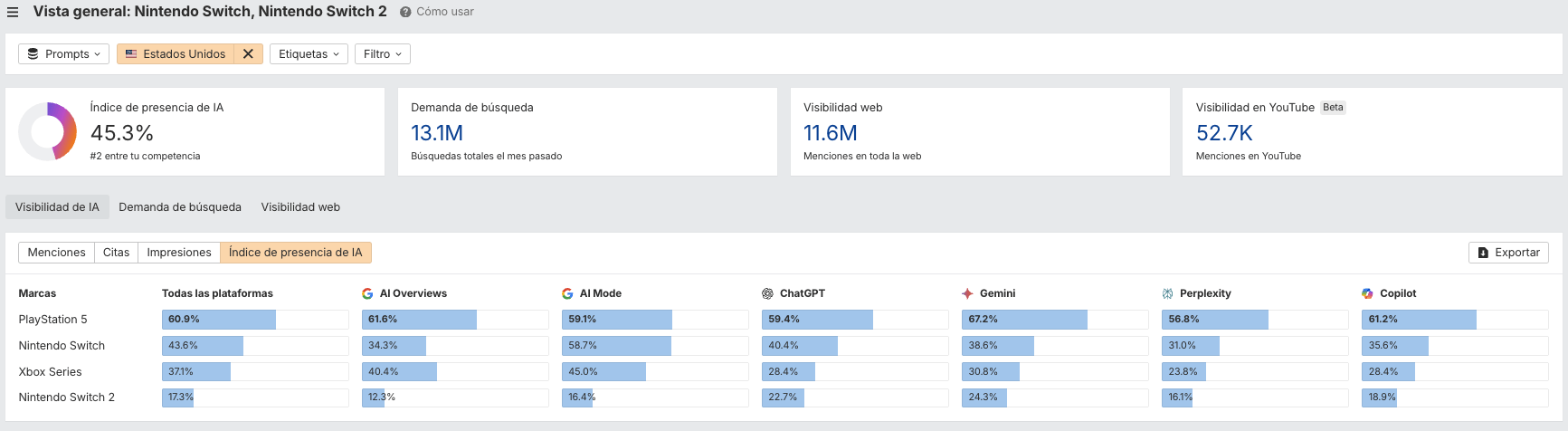Click the 13.1M search demand value
Image resolution: width=1568 pixels, height=431 pixels.
click(x=437, y=133)
